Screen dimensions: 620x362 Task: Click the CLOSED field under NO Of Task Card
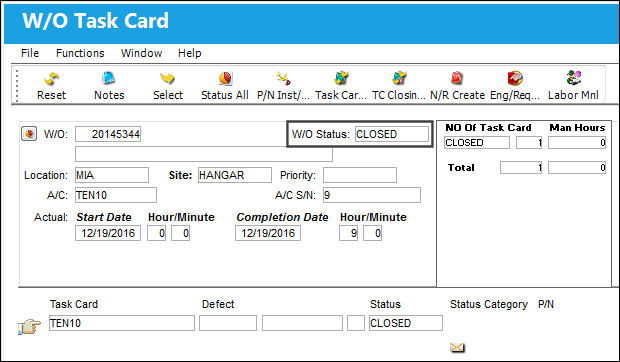[477, 143]
